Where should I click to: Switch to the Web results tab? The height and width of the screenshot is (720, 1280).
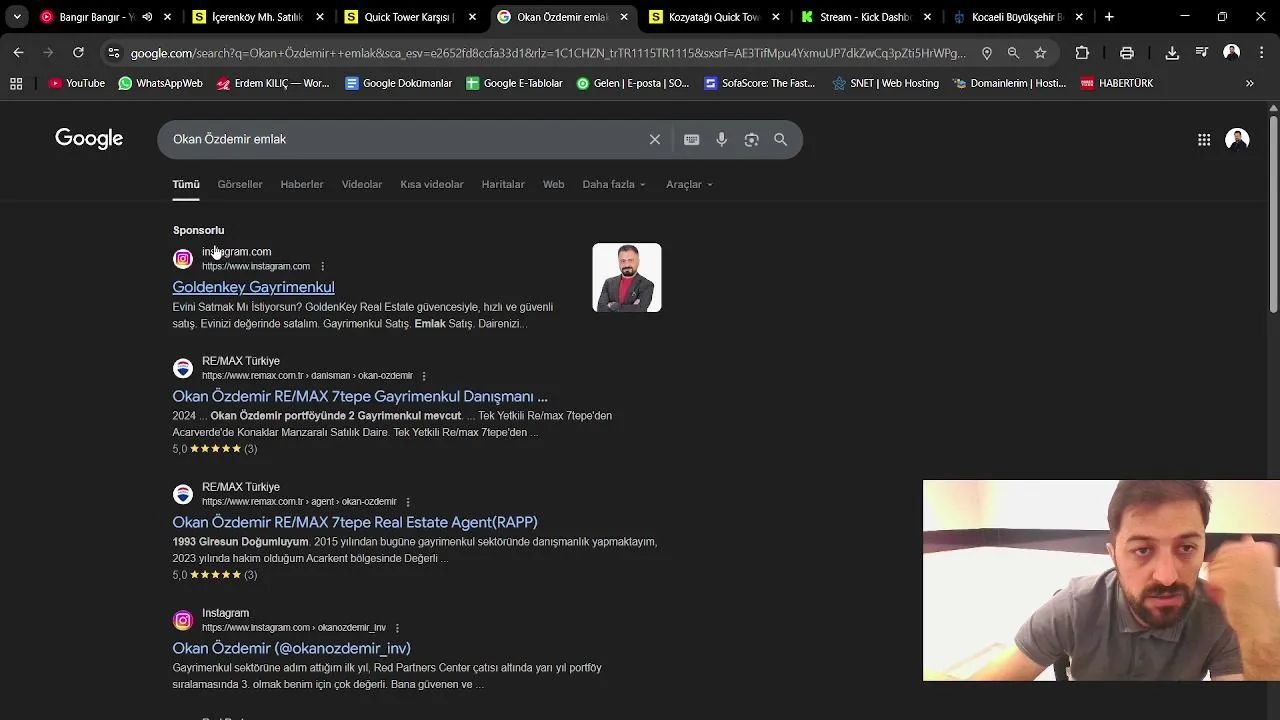(x=553, y=184)
